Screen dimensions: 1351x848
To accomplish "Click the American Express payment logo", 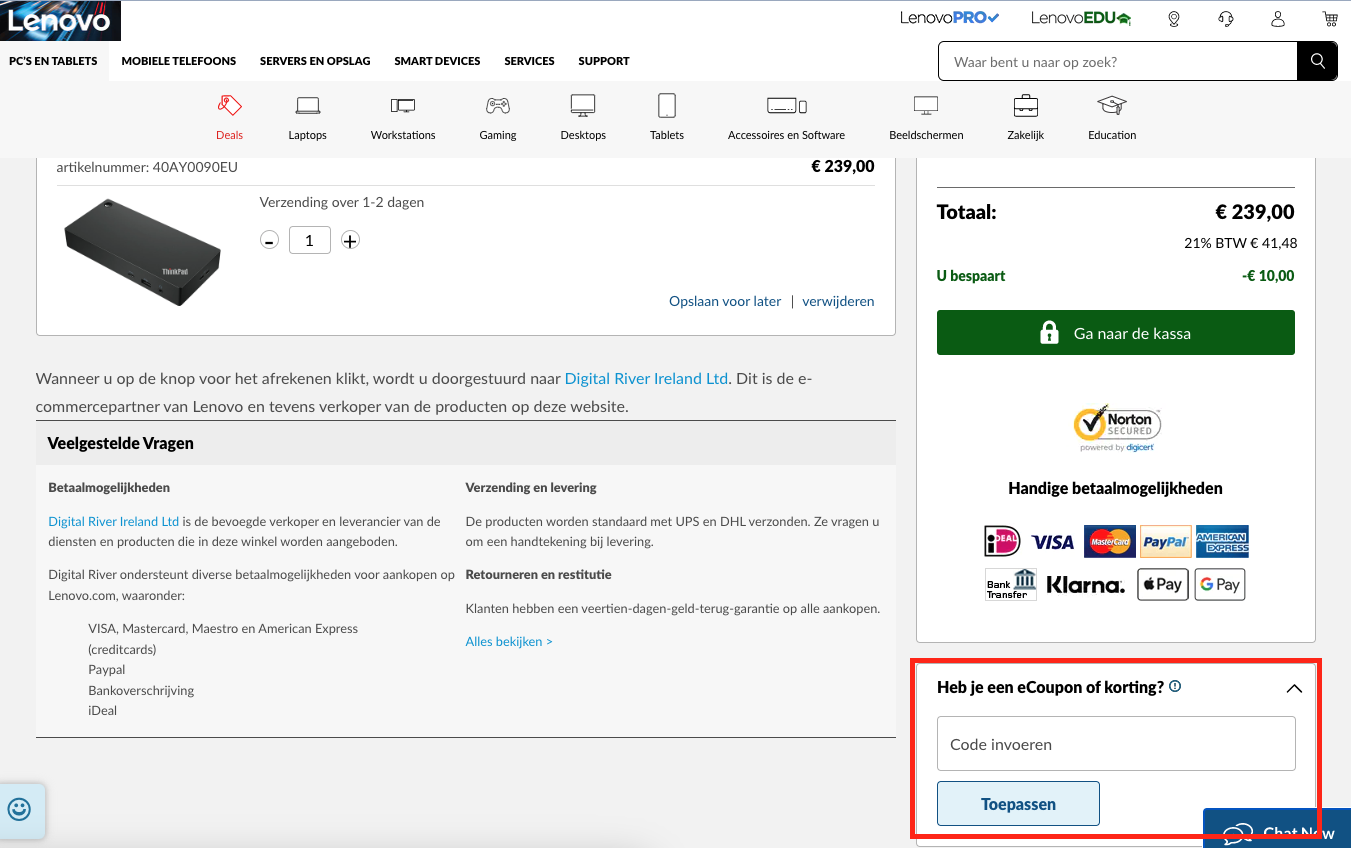I will coord(1222,541).
